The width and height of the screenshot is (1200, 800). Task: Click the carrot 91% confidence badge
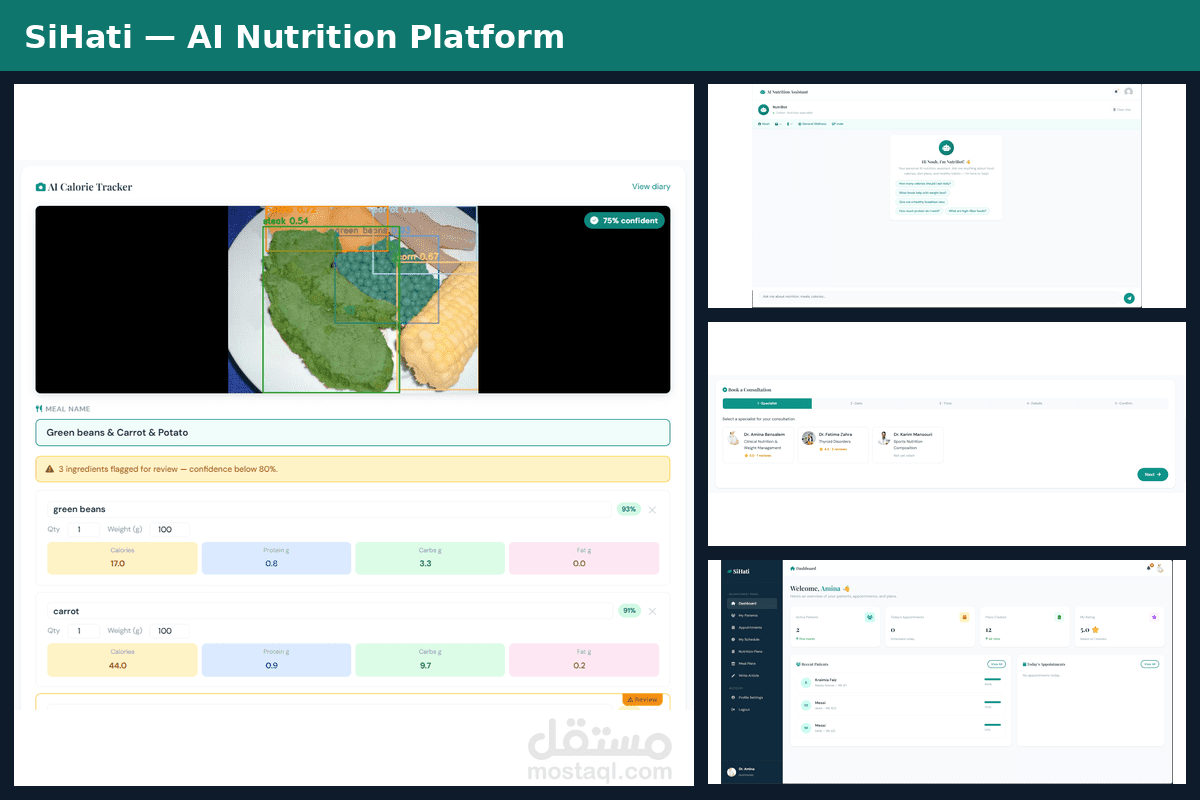tap(629, 611)
